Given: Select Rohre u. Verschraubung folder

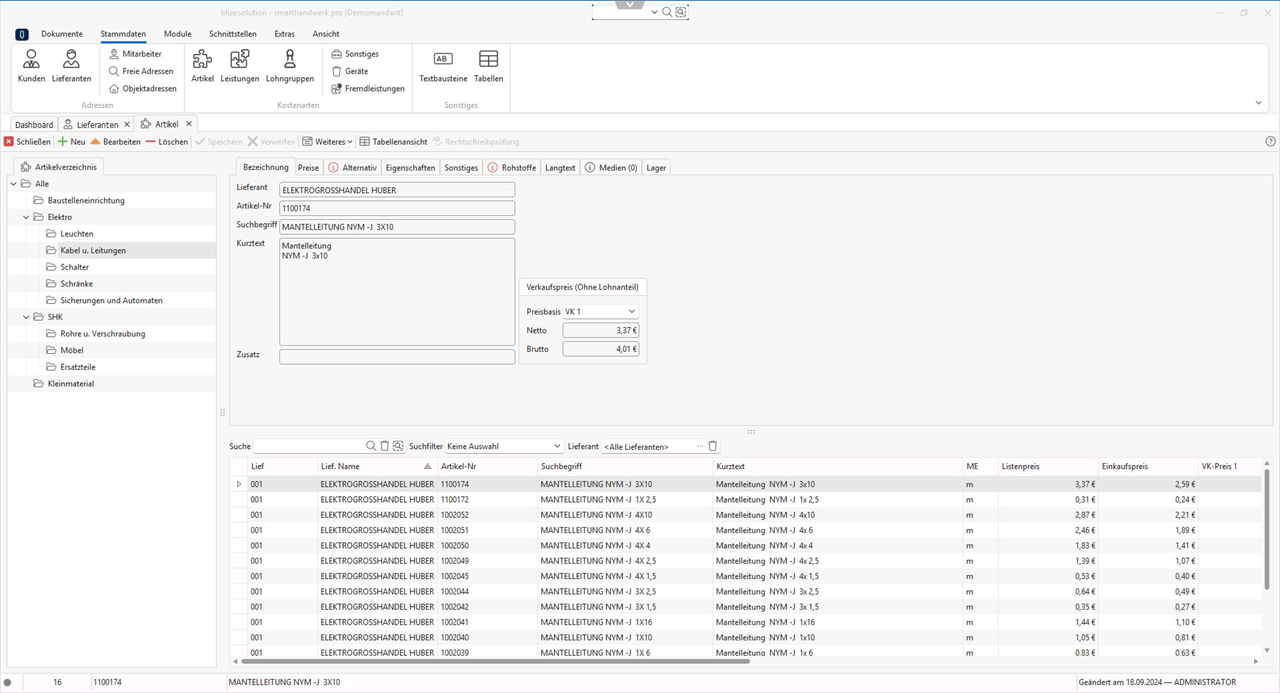Looking at the screenshot, I should point(102,334).
